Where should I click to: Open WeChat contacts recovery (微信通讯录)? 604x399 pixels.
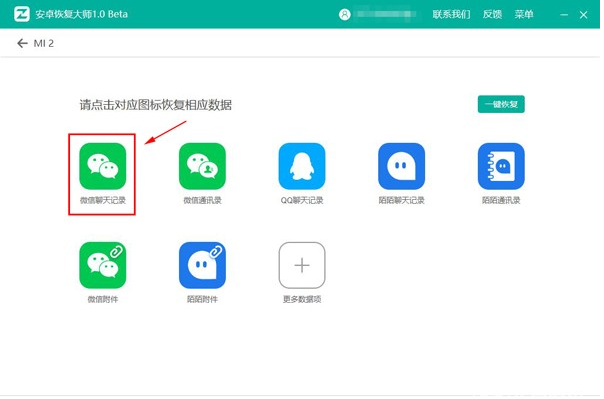[x=203, y=167]
